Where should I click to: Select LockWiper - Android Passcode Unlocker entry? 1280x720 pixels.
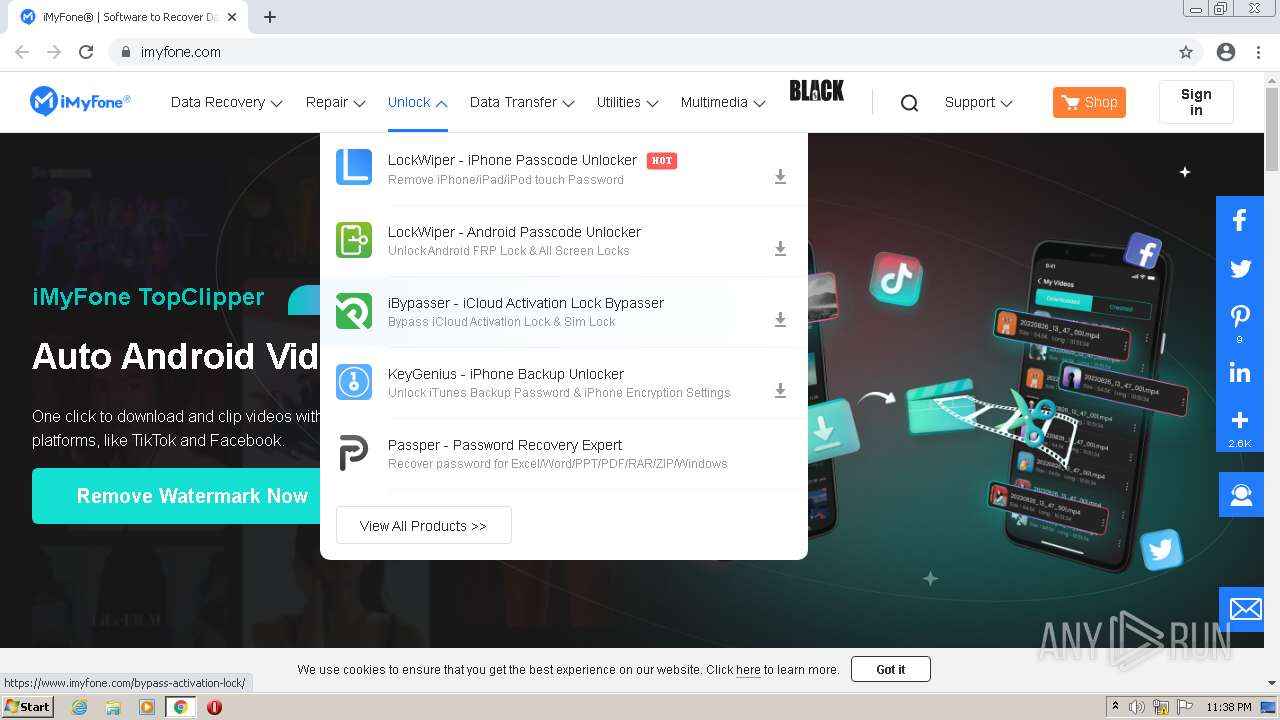pos(564,241)
